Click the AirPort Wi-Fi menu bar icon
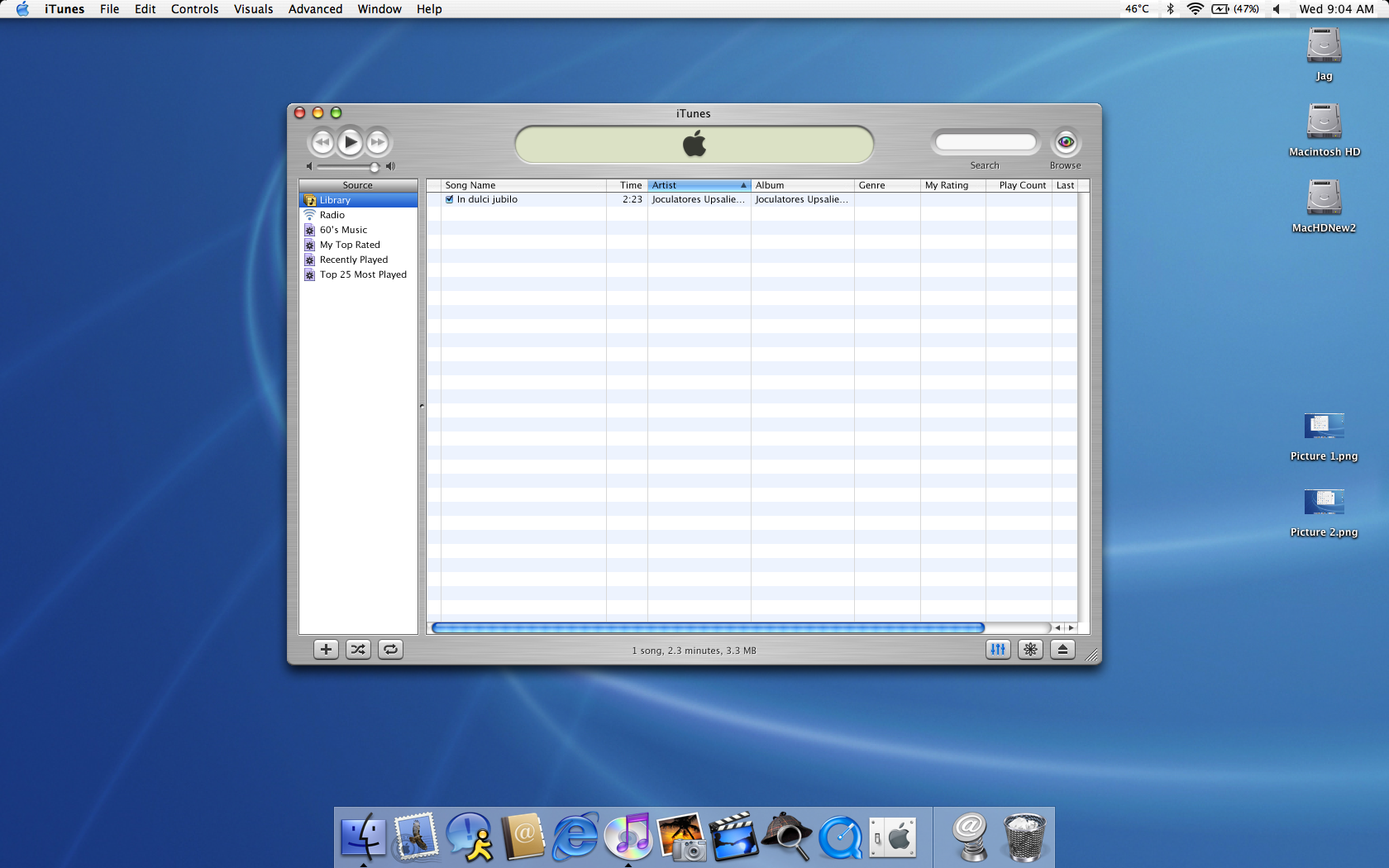1389x868 pixels. pyautogui.click(x=1195, y=9)
